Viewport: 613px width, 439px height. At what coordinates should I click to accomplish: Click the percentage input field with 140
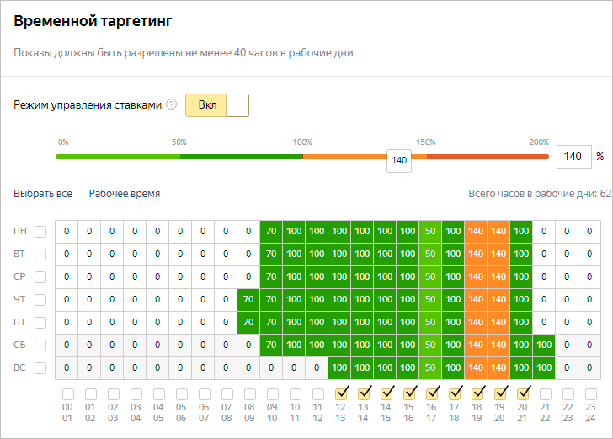coord(573,156)
